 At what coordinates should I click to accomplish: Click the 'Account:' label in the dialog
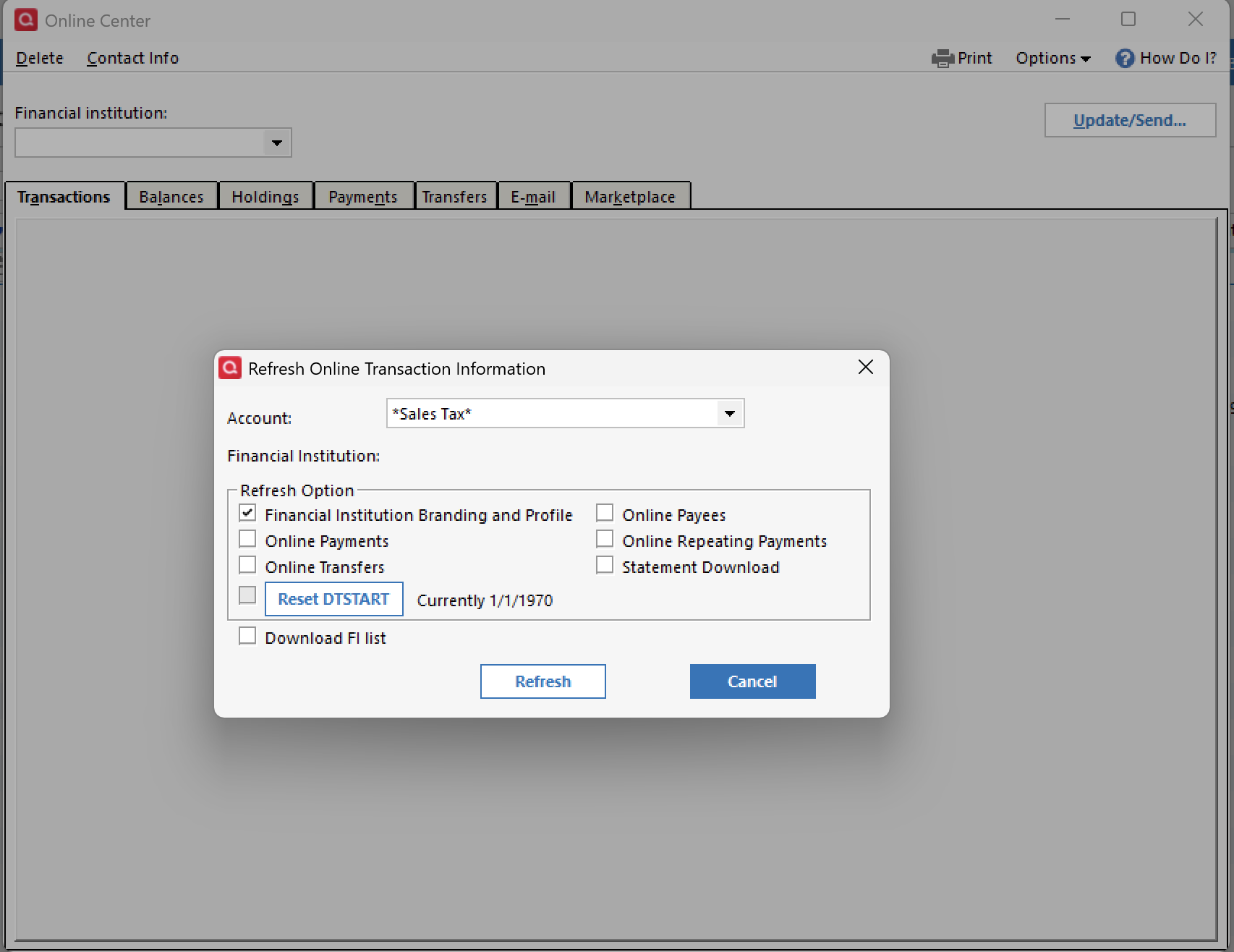[260, 418]
